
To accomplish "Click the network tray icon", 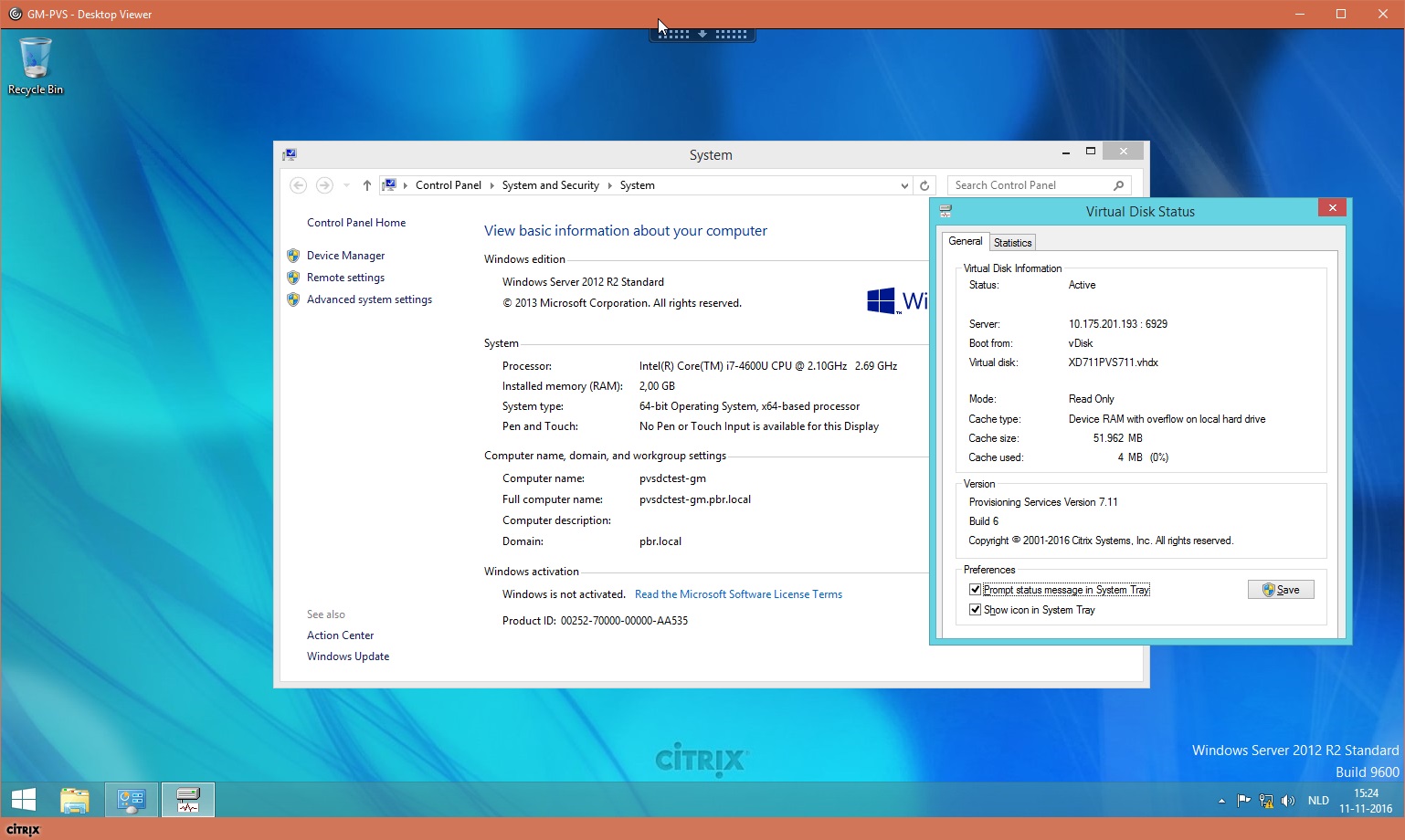I will (x=1266, y=801).
